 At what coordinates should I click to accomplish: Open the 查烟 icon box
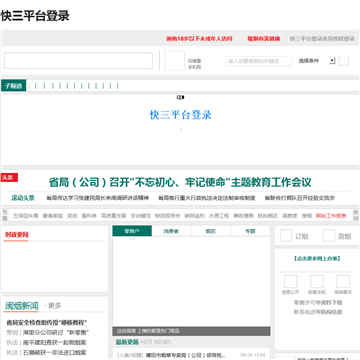tap(329, 236)
